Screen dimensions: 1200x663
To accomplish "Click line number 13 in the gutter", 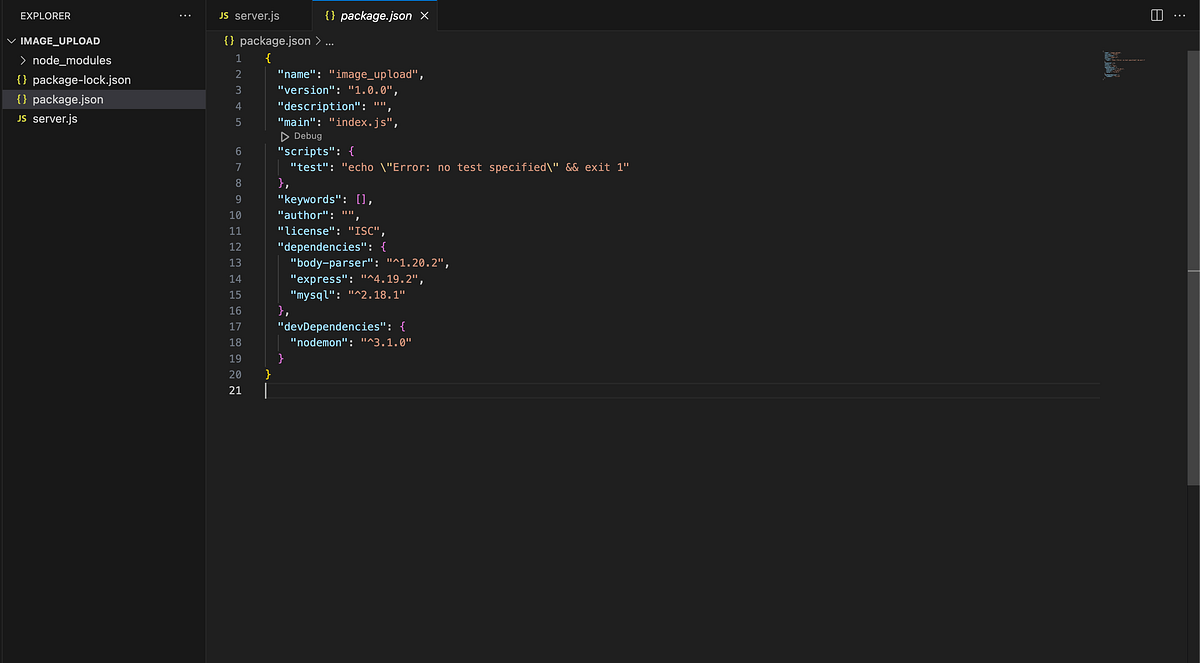I will click(235, 262).
